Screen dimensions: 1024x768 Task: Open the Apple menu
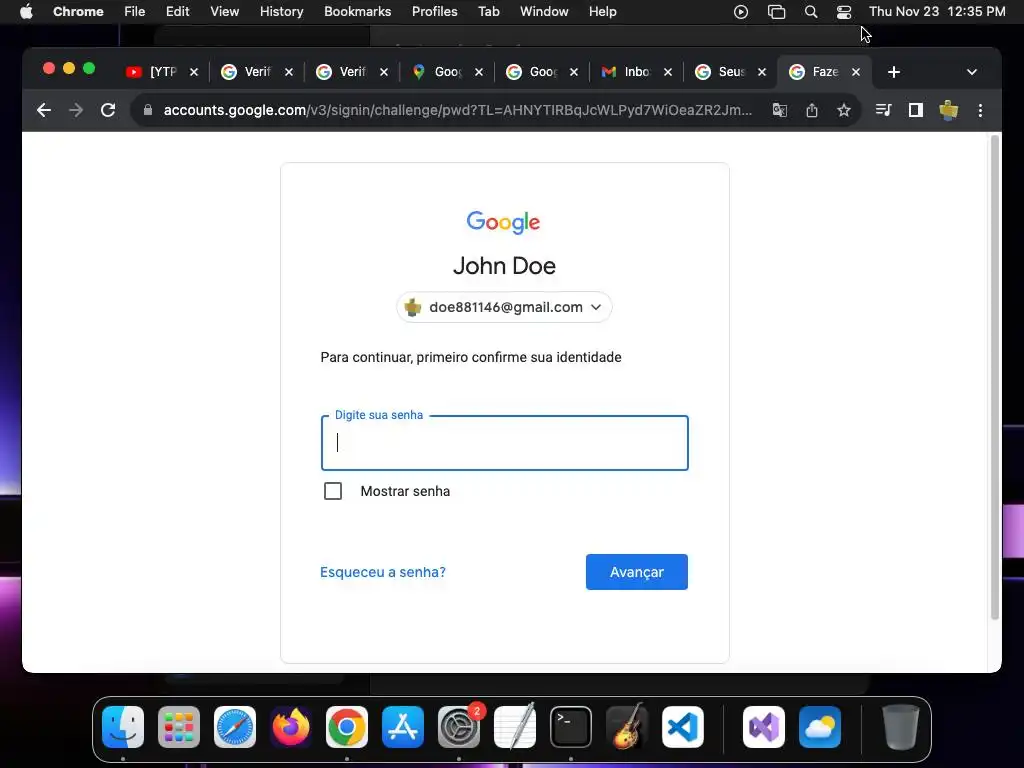coord(26,12)
